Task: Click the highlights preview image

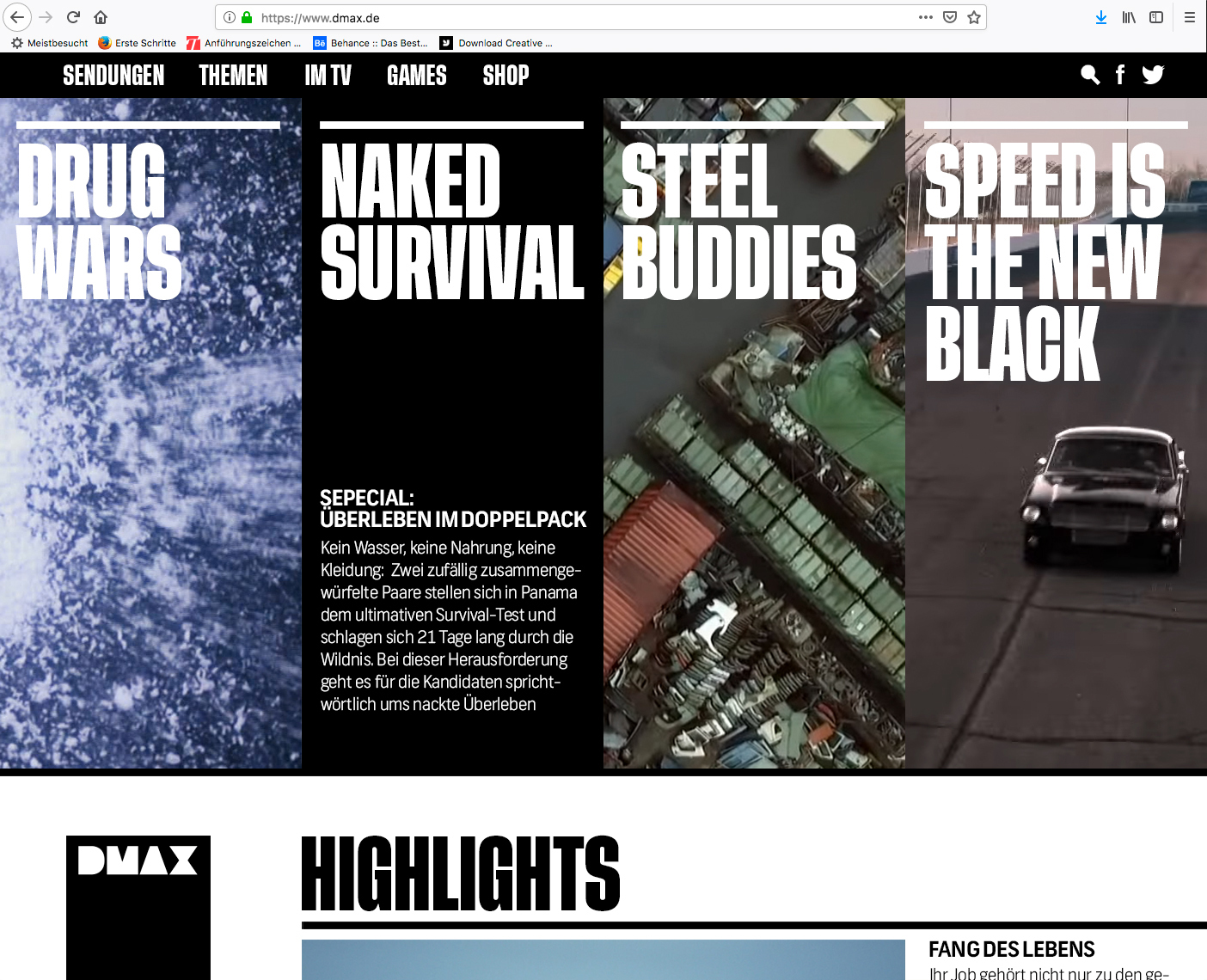Action: (603, 959)
